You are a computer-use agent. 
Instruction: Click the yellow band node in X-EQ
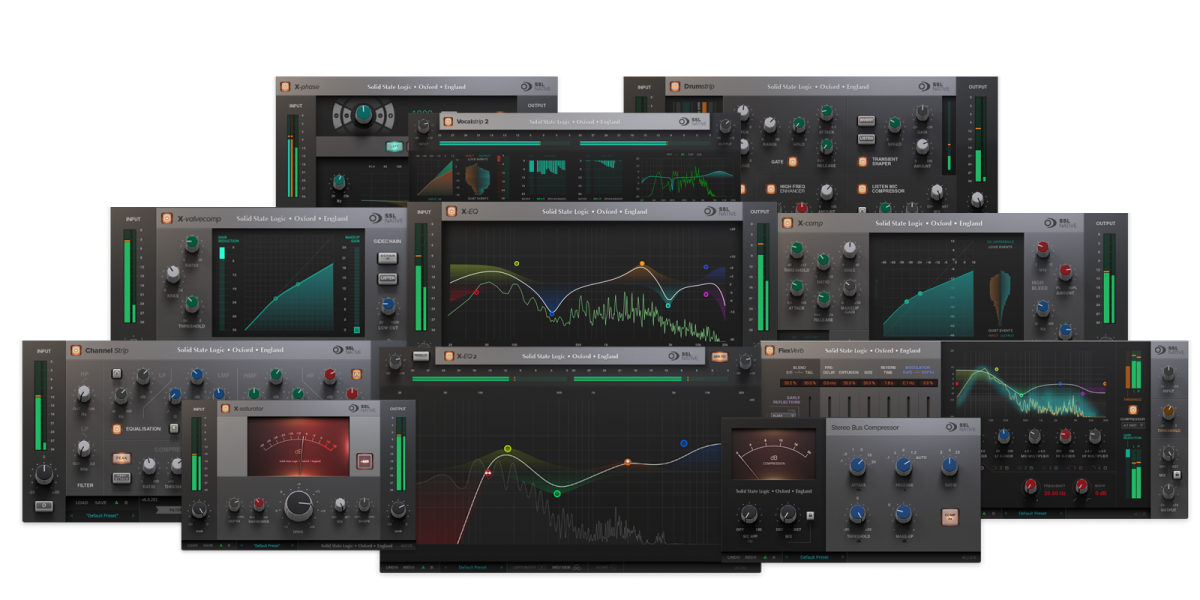pos(516,264)
